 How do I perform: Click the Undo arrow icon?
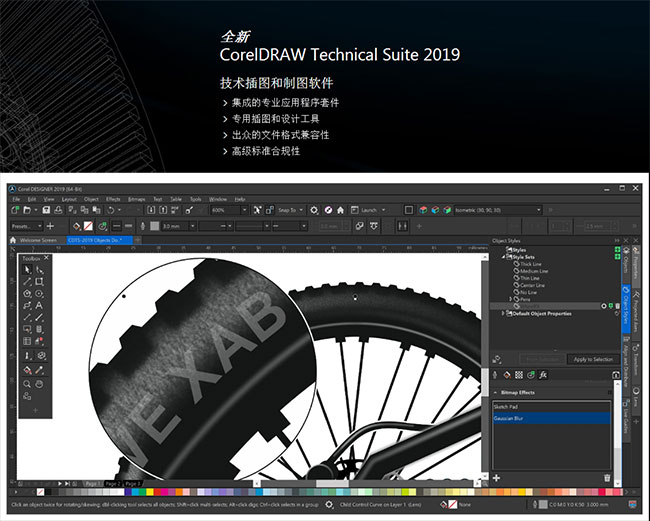coord(111,210)
